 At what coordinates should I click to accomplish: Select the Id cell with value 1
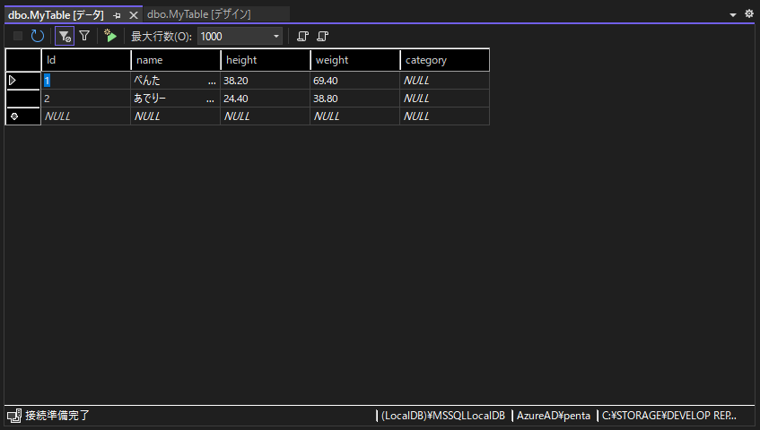(86, 80)
